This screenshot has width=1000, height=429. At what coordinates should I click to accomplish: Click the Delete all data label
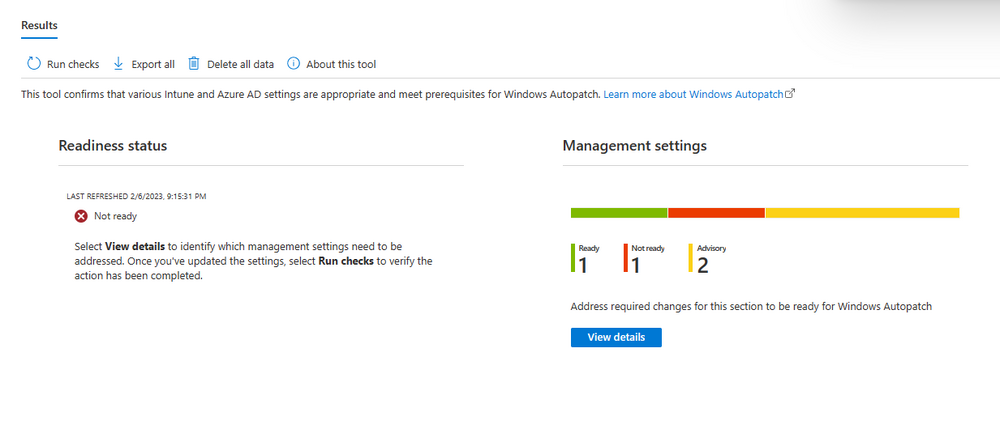pos(240,64)
